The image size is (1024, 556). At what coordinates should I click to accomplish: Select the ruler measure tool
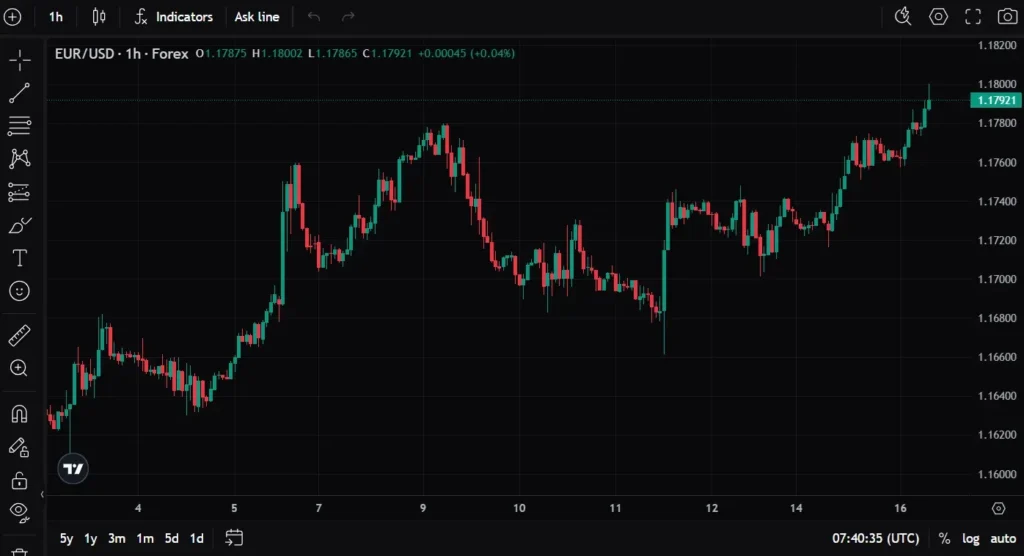click(19, 335)
